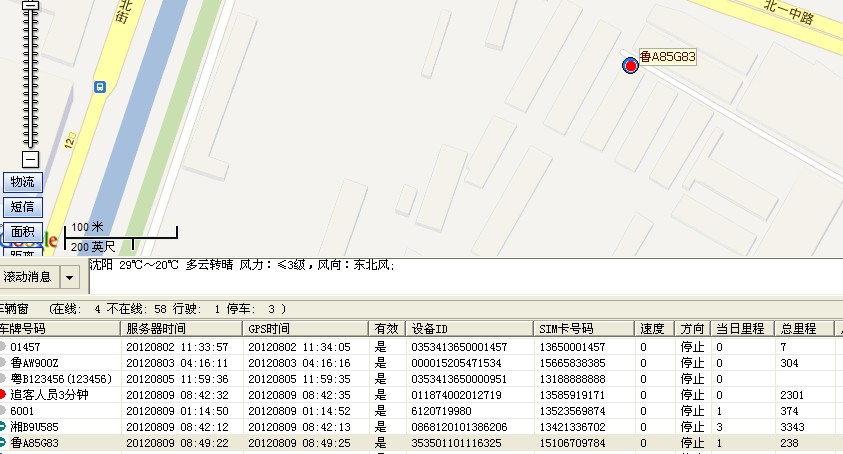Viewport: 843px width, 454px height.
Task: Click the 鲁A85G83 label on the map
Action: [x=668, y=57]
